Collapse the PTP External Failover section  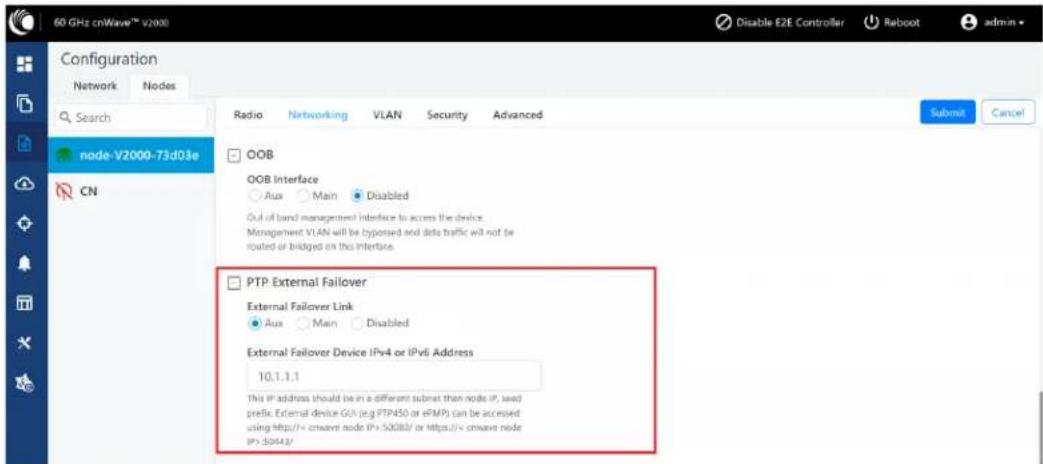pos(233,283)
